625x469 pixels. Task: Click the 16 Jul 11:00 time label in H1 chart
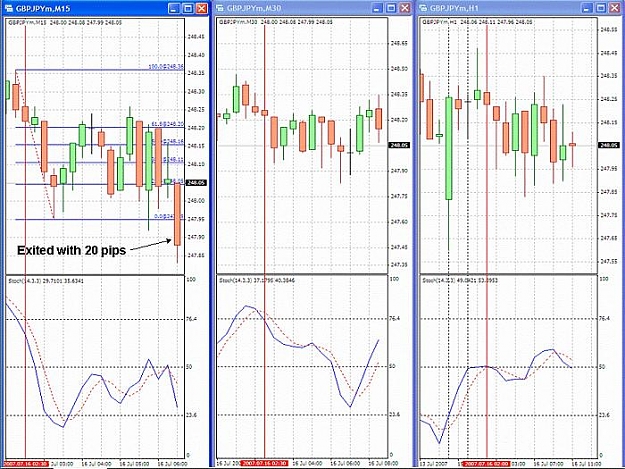coord(587,464)
